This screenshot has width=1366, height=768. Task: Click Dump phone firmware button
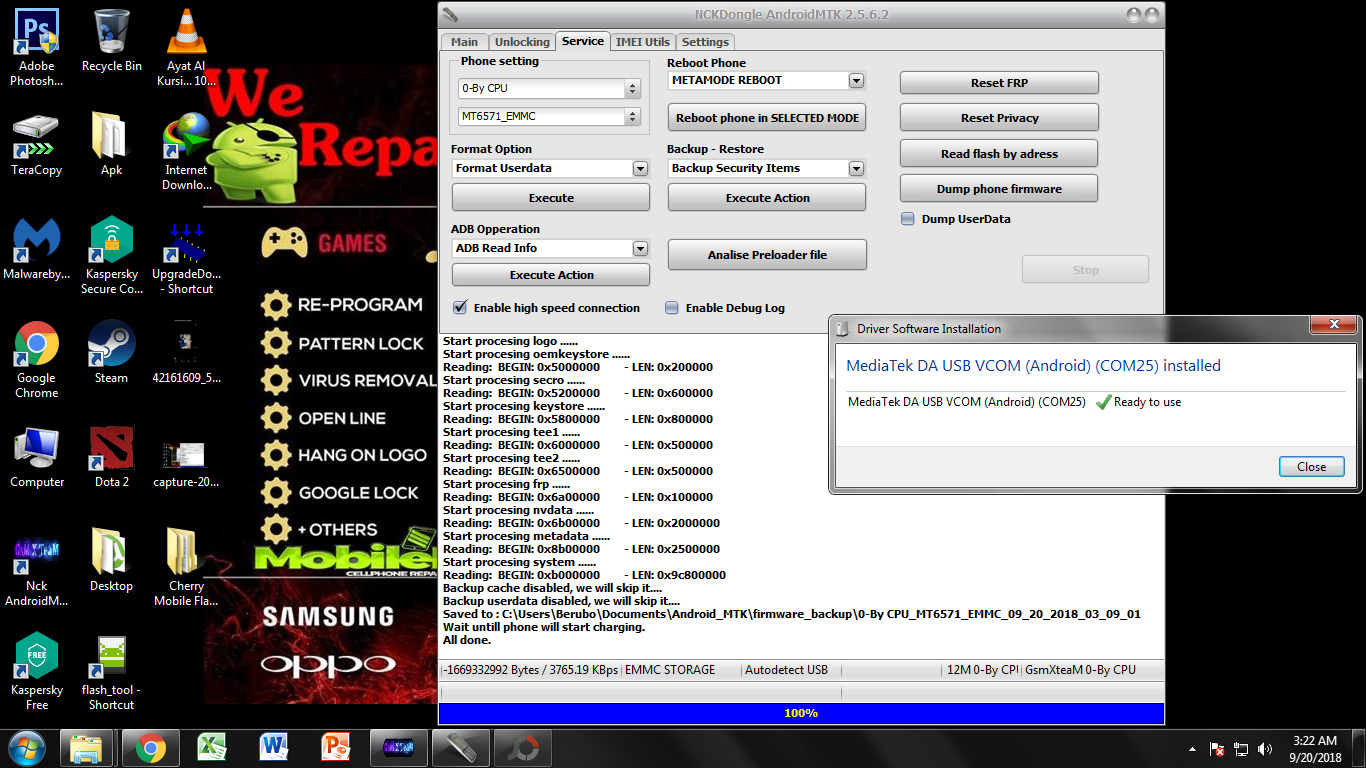point(999,189)
